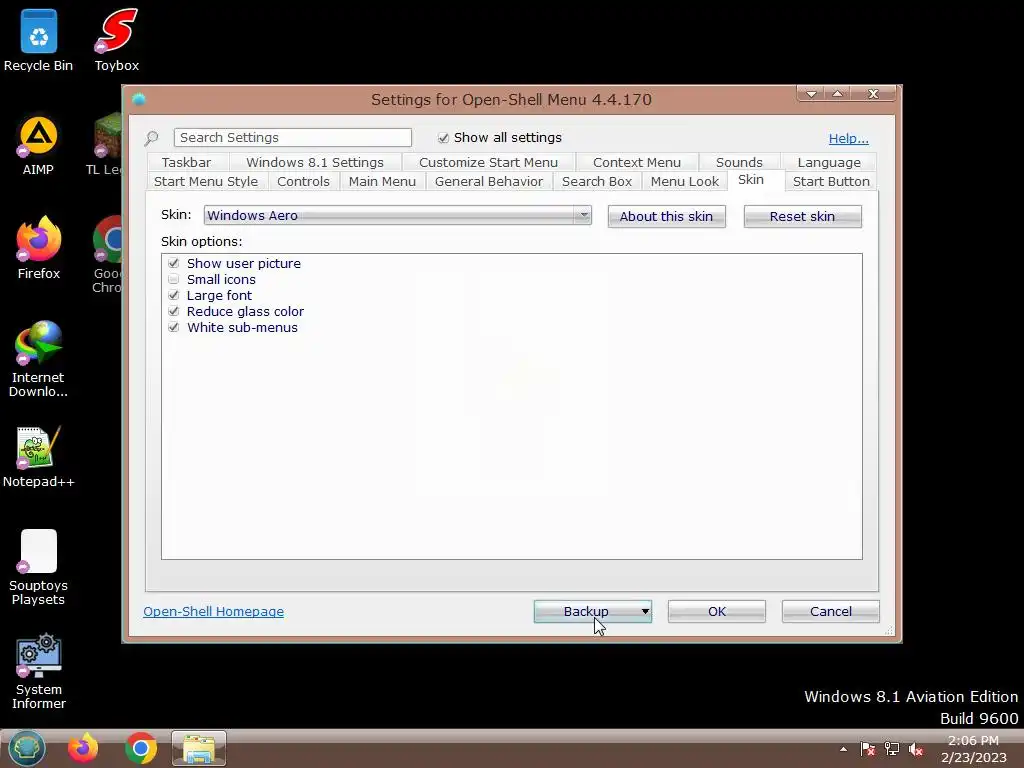The width and height of the screenshot is (1024, 768).
Task: Uncheck White sub-menus option
Action: pyautogui.click(x=173, y=327)
